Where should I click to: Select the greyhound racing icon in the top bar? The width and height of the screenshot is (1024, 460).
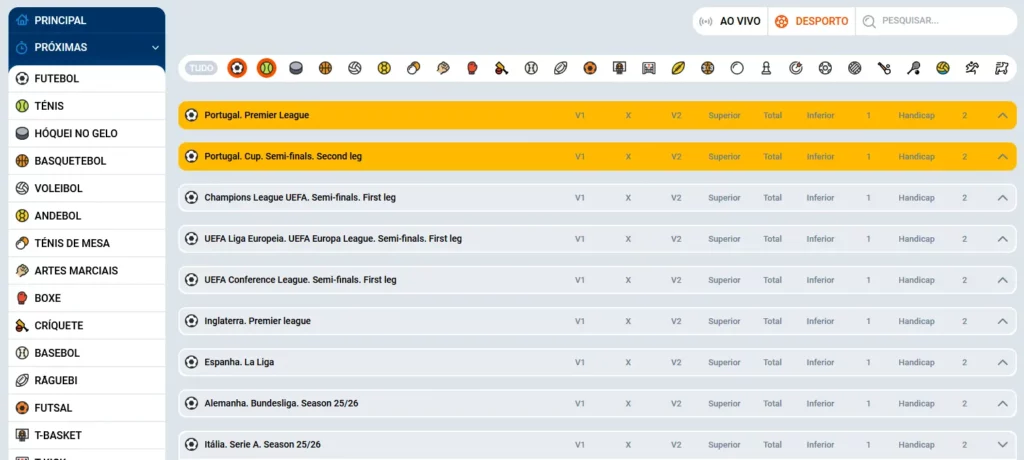tap(1001, 68)
